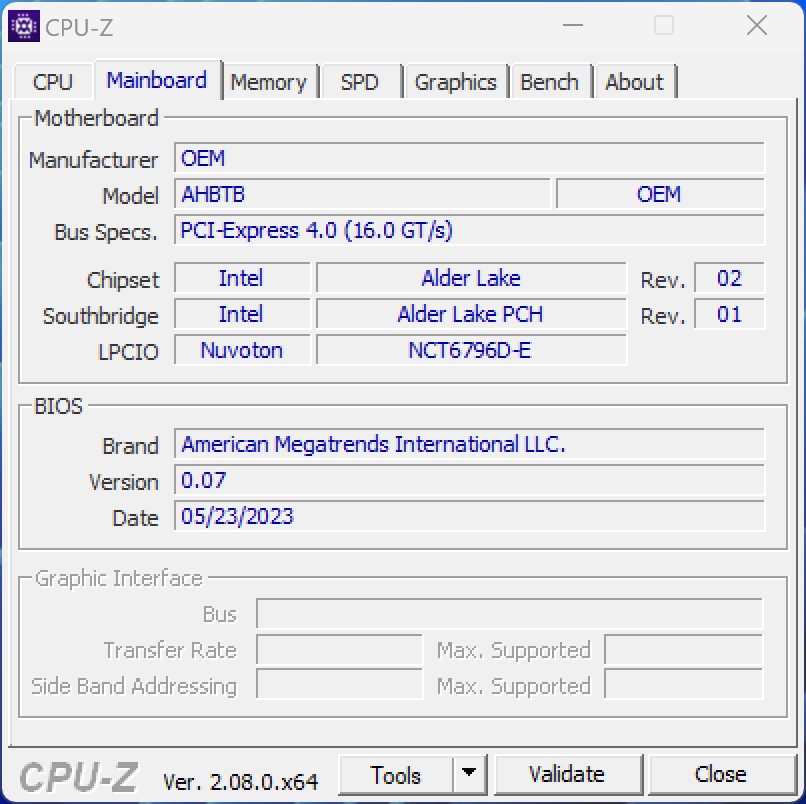
Task: Click the LPCIO NCT6796D-E field
Action: pos(470,350)
